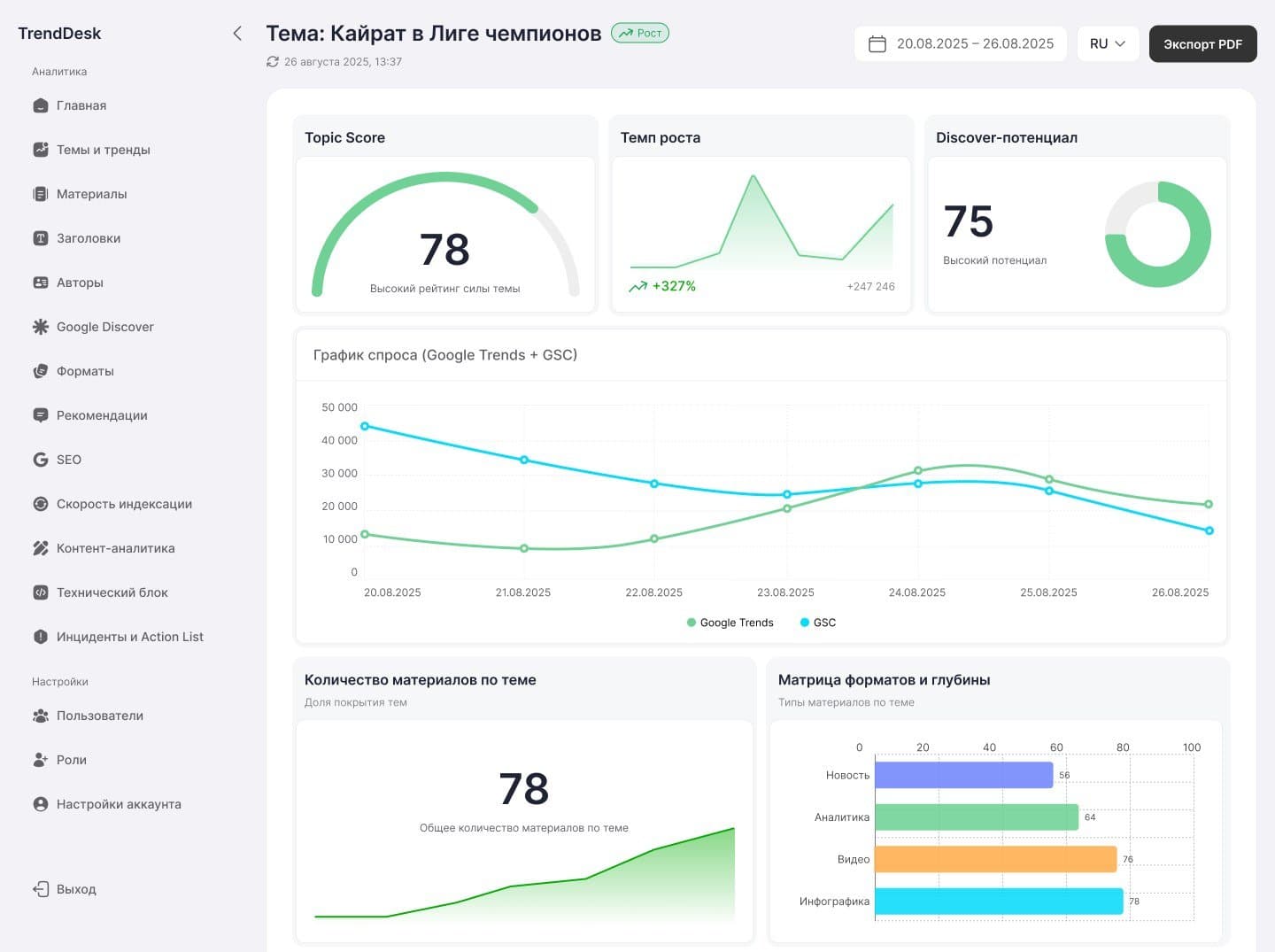Viewport: 1275px width, 952px height.
Task: Click the Технический блок code icon
Action: (41, 592)
